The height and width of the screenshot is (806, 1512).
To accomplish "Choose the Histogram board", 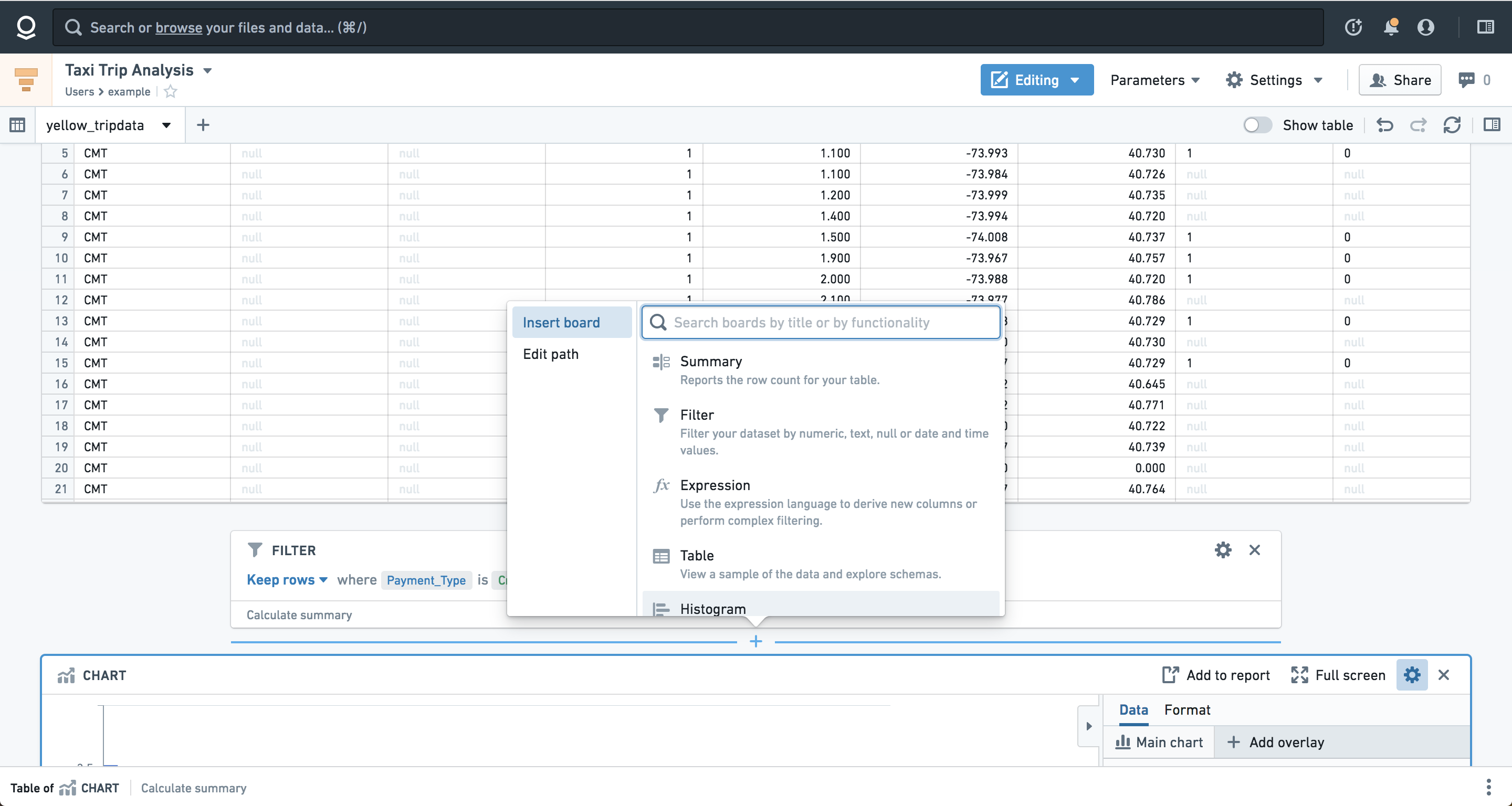I will (821, 604).
